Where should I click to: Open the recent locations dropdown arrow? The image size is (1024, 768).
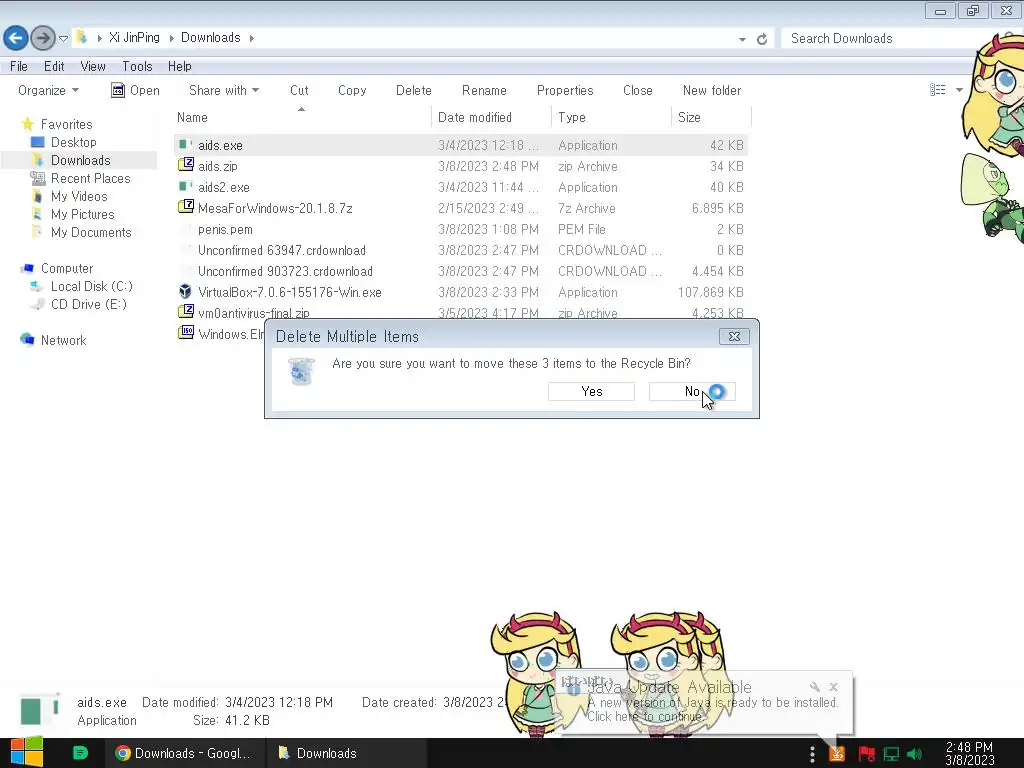[63, 39]
